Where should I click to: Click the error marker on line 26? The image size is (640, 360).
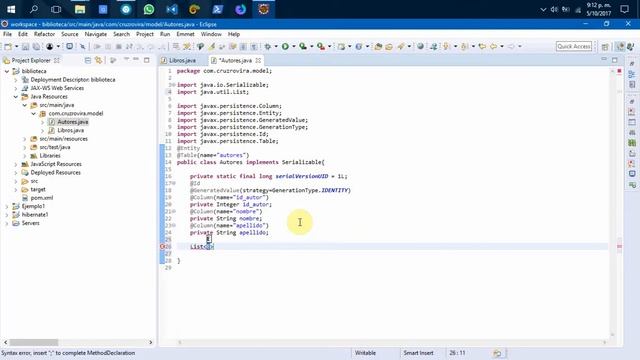coord(162,247)
